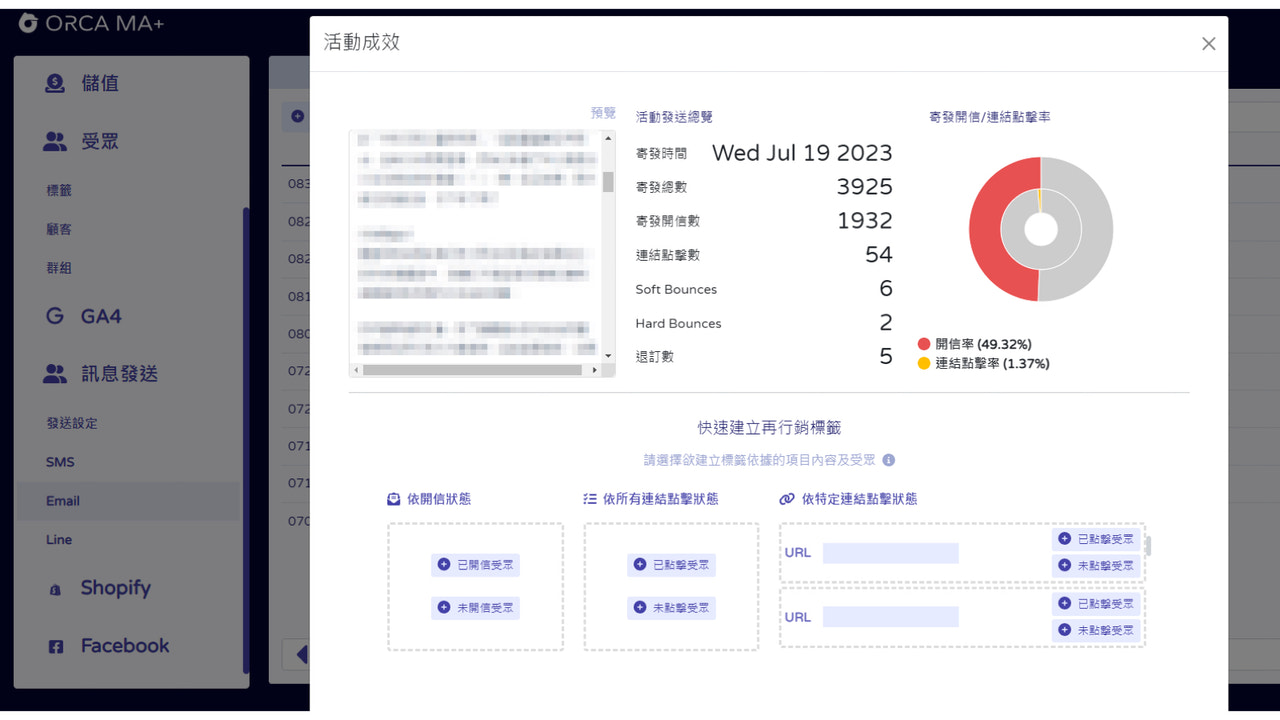Click the 退訂數 value 5
This screenshot has height=720, width=1280.
coord(886,357)
